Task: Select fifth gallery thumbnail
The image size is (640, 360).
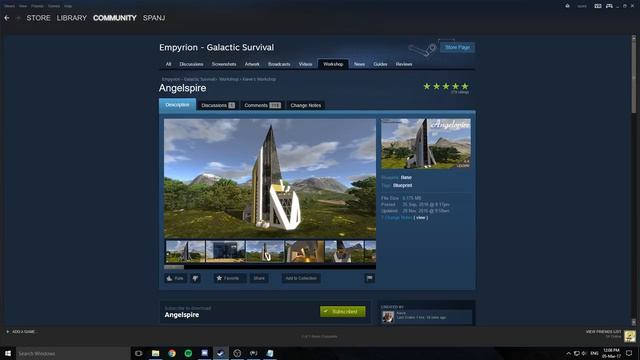Action: click(x=344, y=251)
